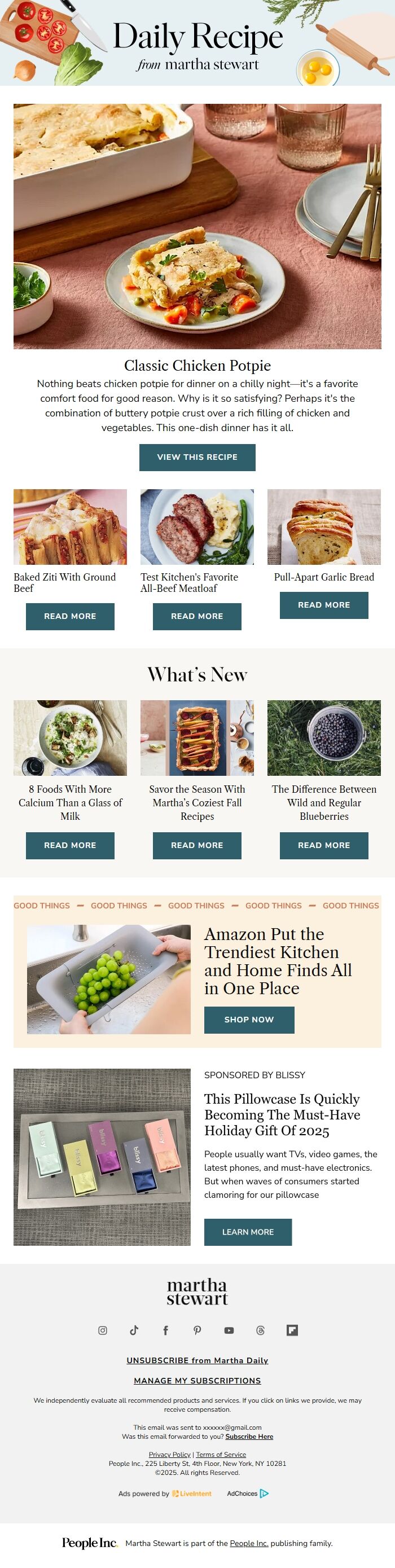Open the Facebook social icon
Viewport: 395px width, 1568px height.
(165, 1330)
